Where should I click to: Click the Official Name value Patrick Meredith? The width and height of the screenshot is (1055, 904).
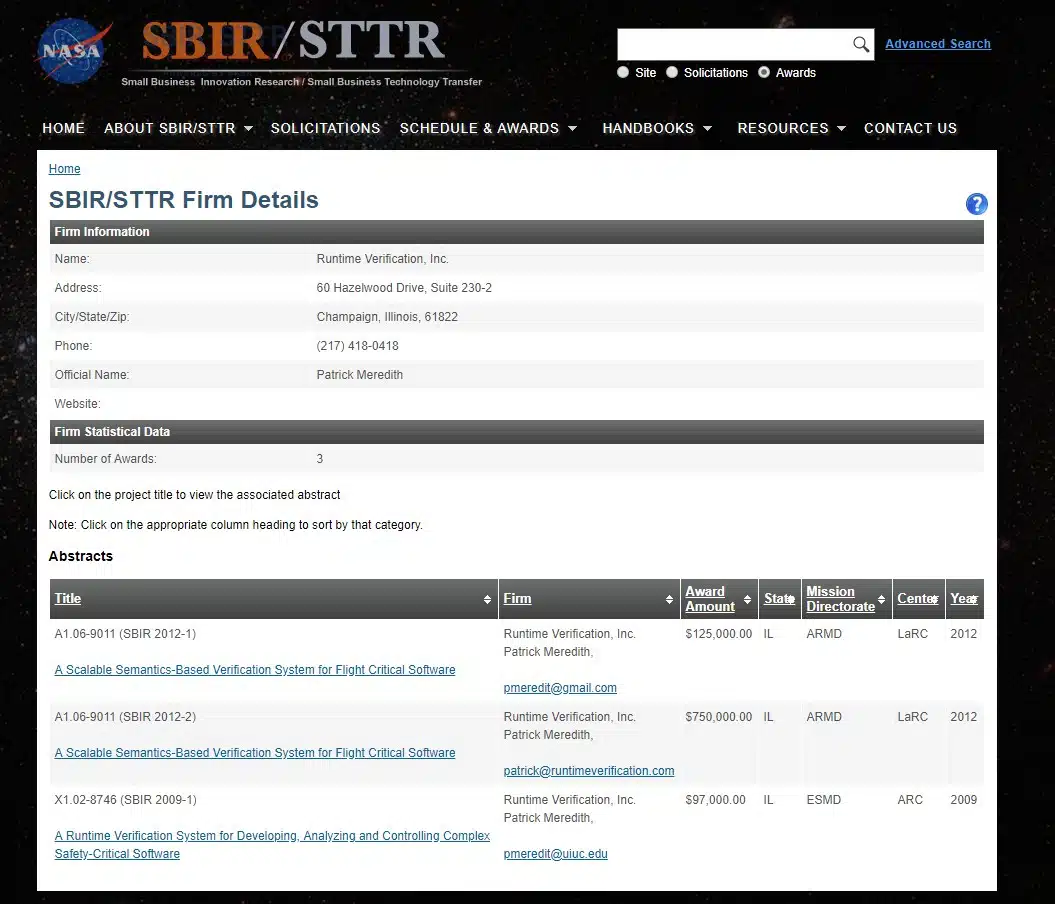click(359, 375)
